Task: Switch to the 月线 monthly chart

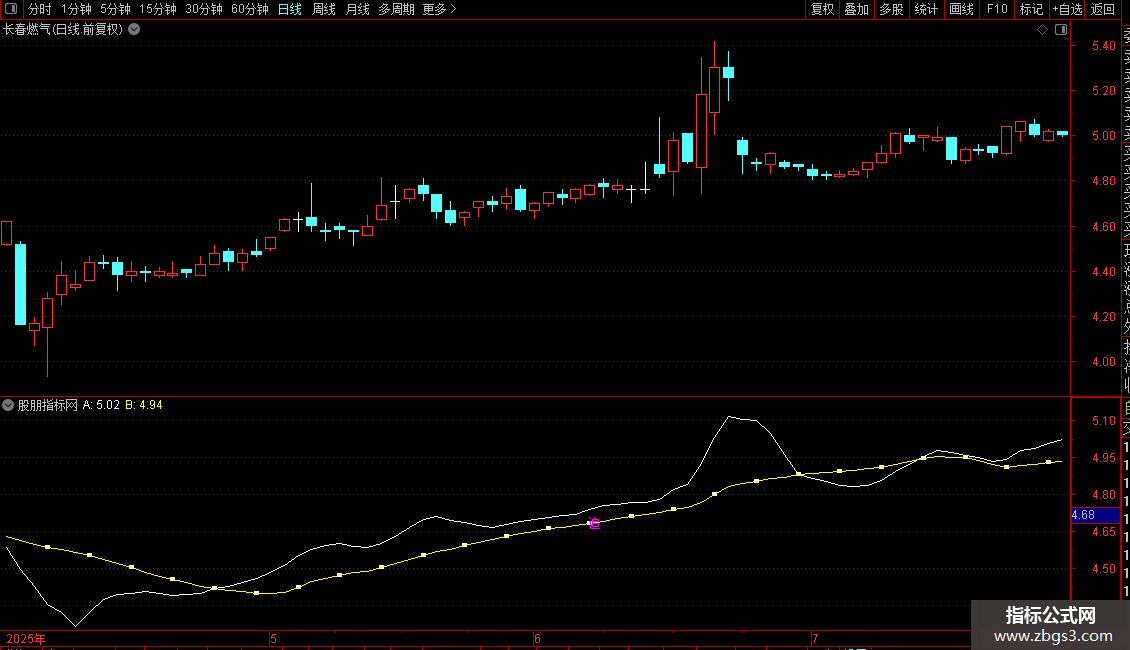Action: click(357, 9)
